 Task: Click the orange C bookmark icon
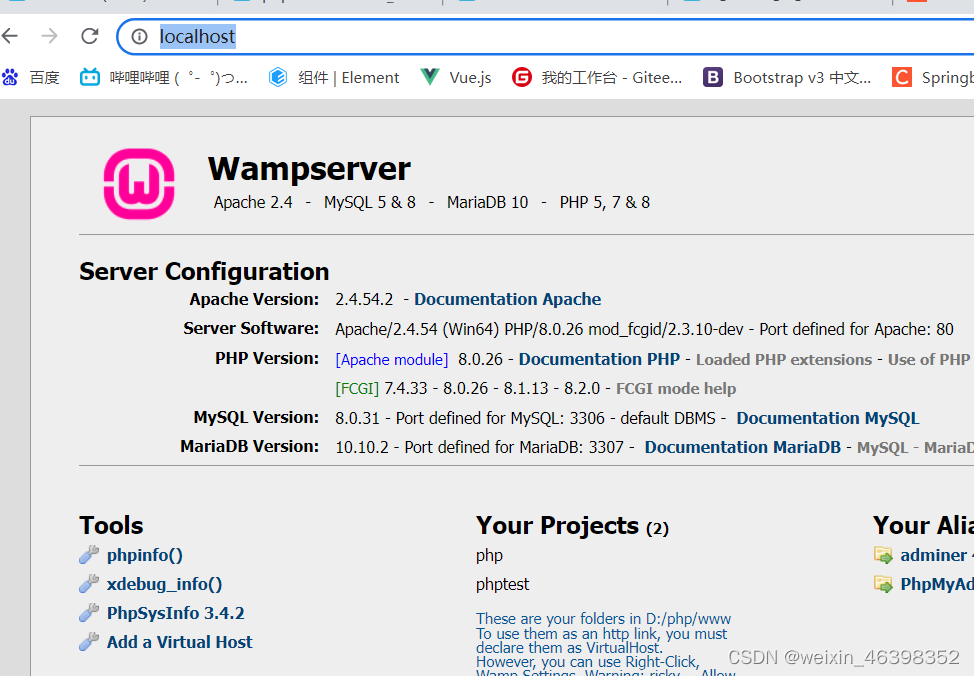pyautogui.click(x=902, y=77)
